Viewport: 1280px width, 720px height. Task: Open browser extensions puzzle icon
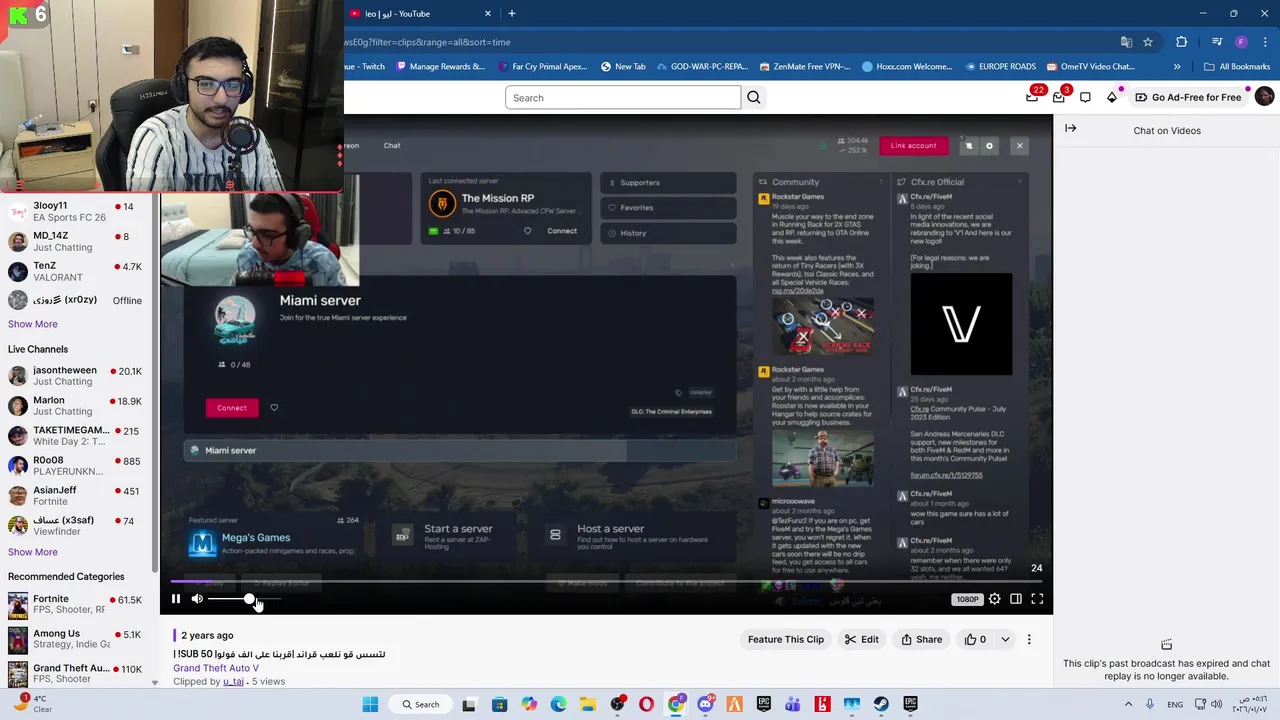click(1181, 42)
